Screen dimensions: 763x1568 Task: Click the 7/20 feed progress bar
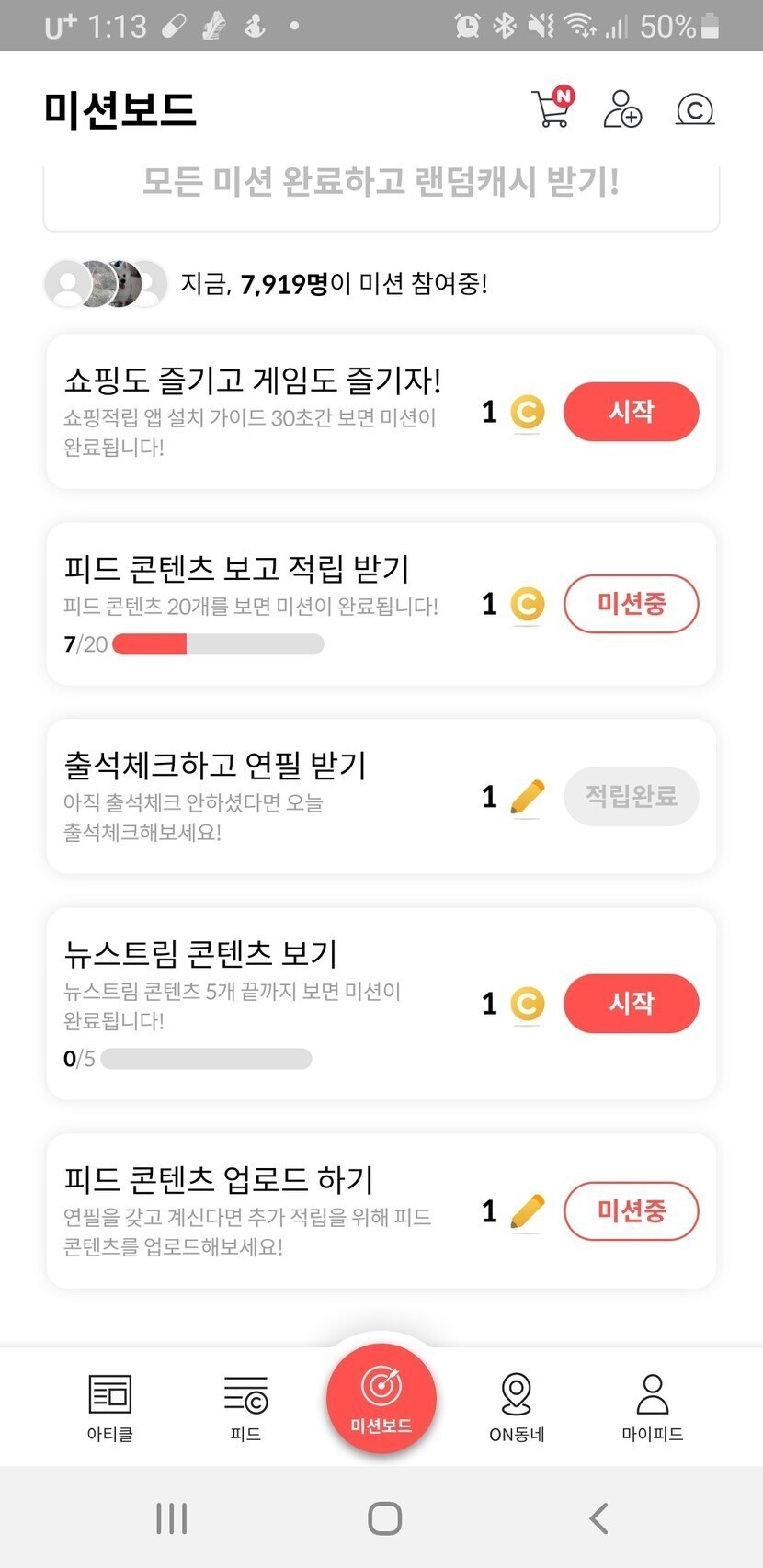(218, 644)
